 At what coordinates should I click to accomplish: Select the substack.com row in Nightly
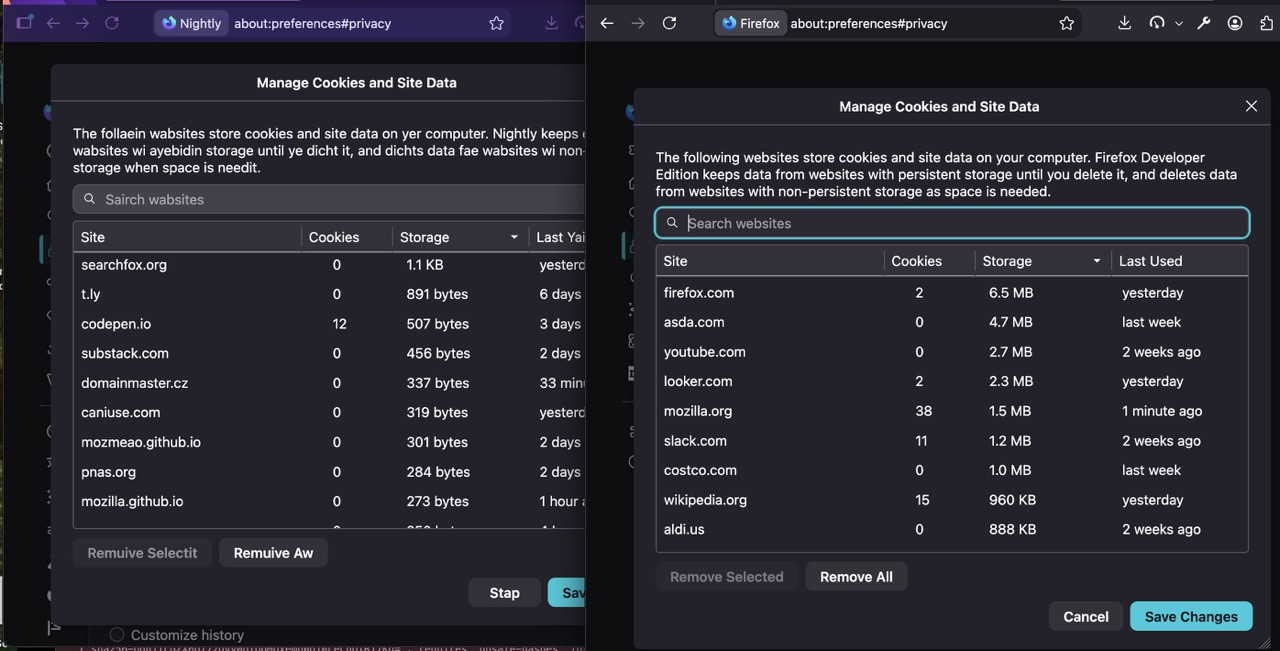tap(329, 353)
